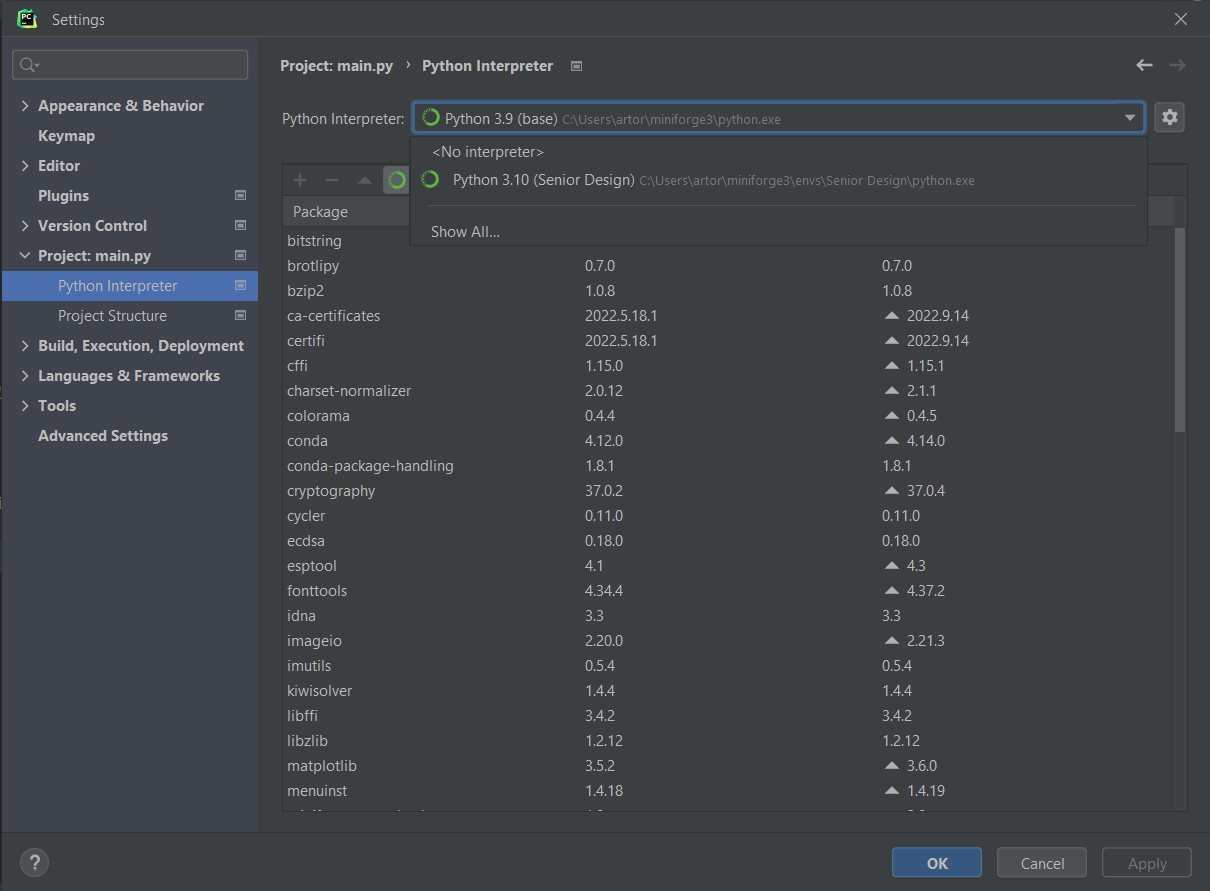
Task: Click the PyCharm logo in title bar
Action: [x=27, y=18]
